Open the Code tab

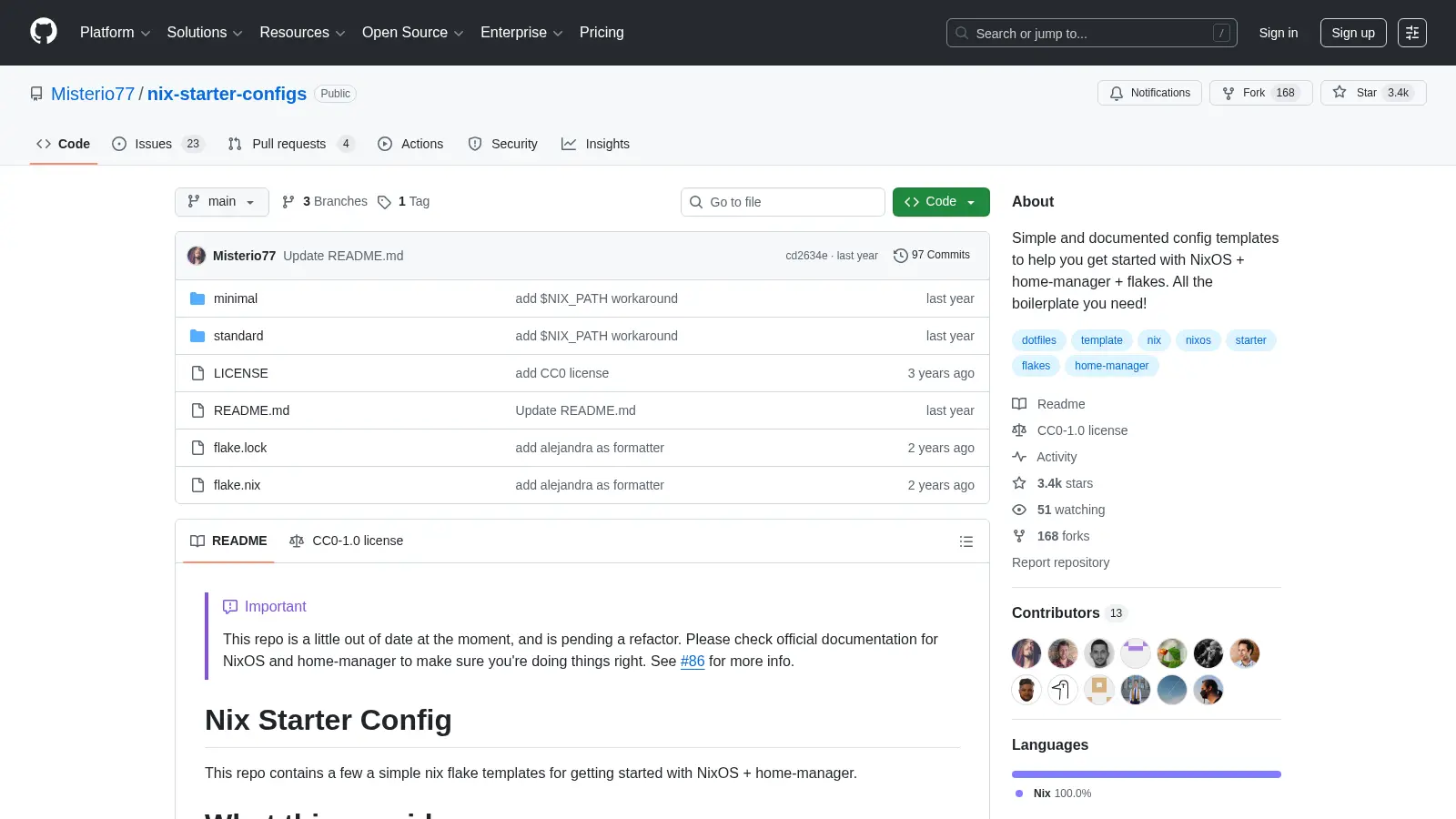point(64,144)
